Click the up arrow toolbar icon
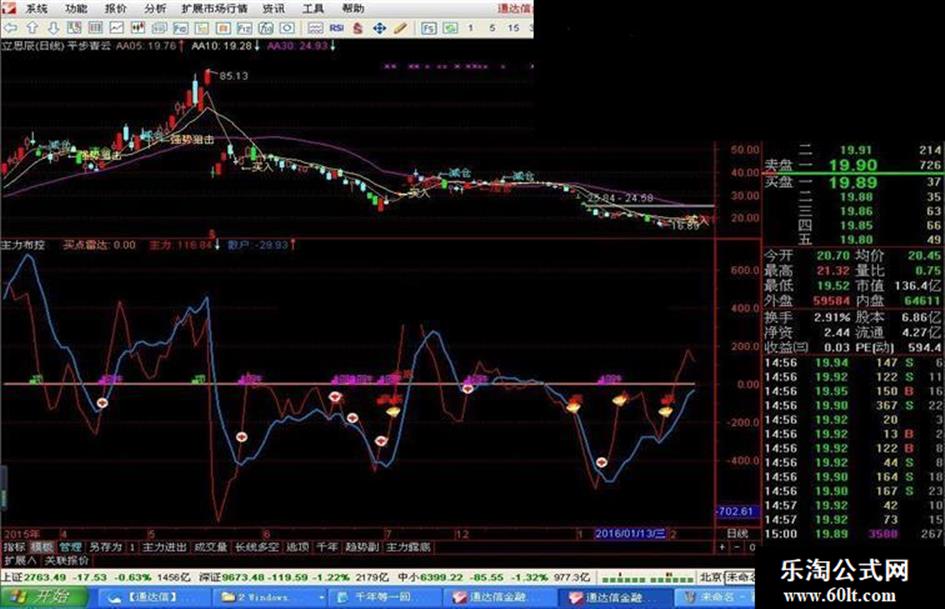The width and height of the screenshot is (945, 609). [x=33, y=27]
